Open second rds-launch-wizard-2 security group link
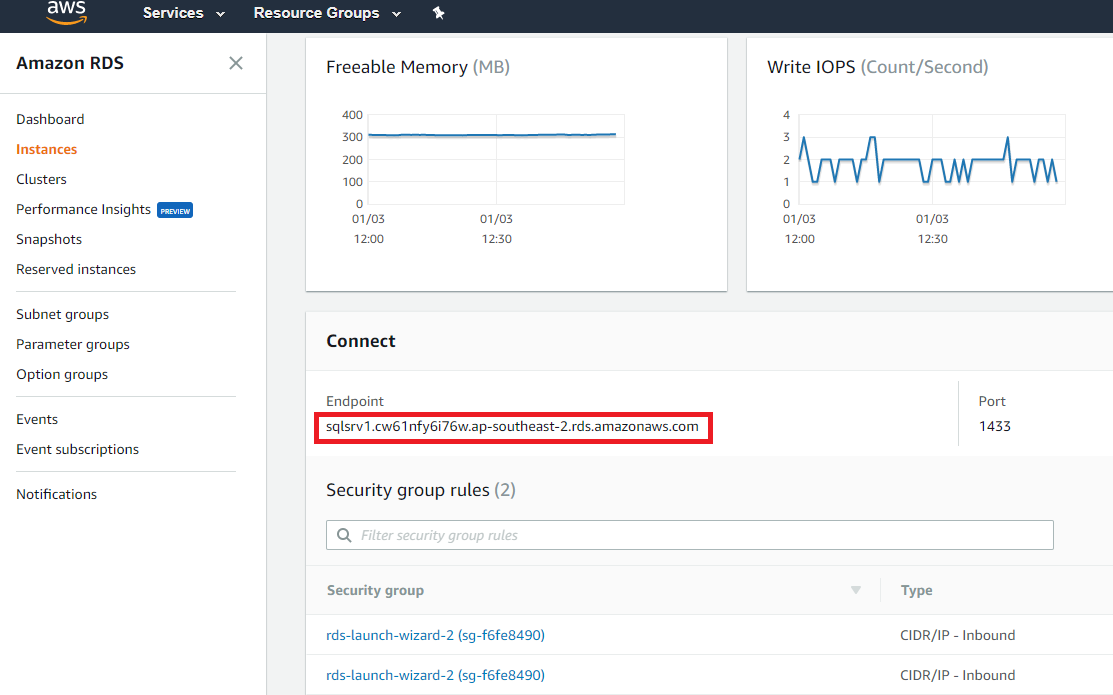Image resolution: width=1113 pixels, height=695 pixels. [x=435, y=675]
